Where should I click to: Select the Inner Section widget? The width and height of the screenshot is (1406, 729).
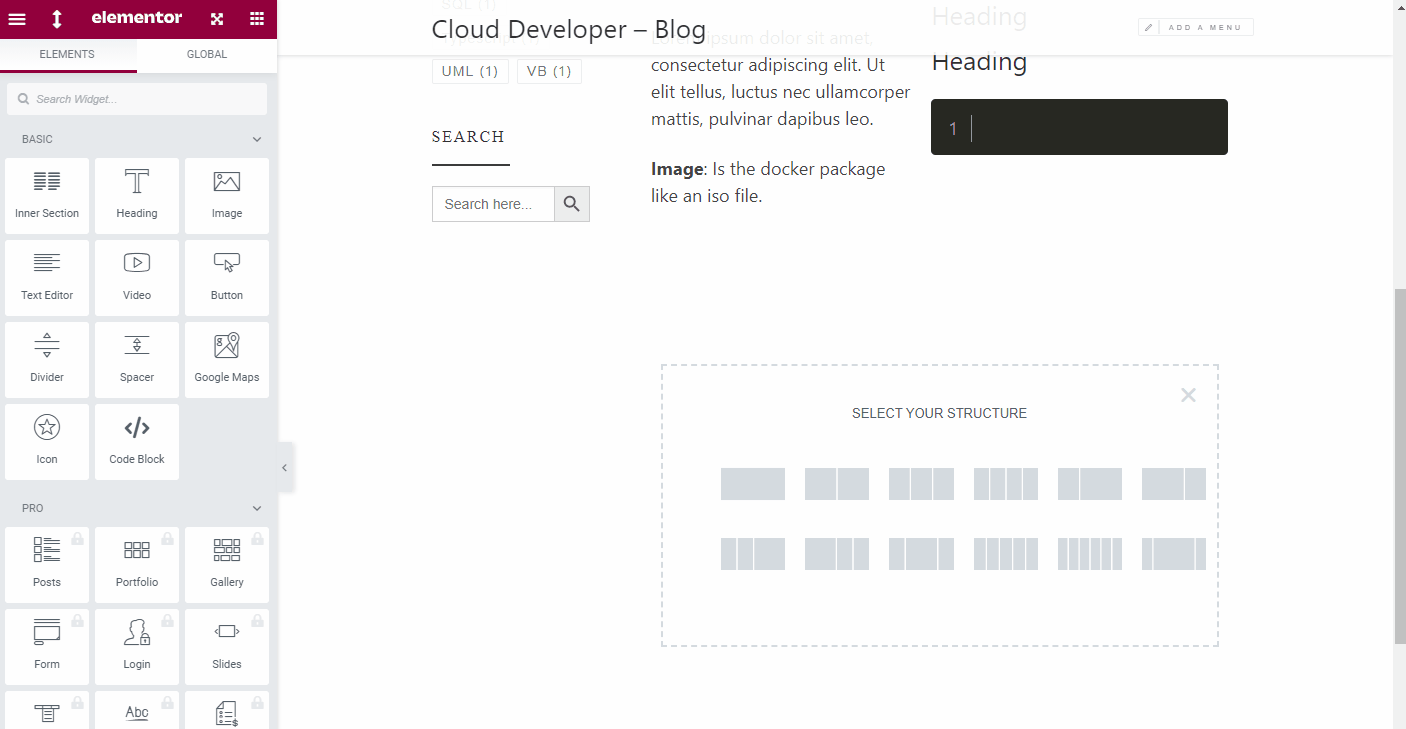pyautogui.click(x=47, y=196)
